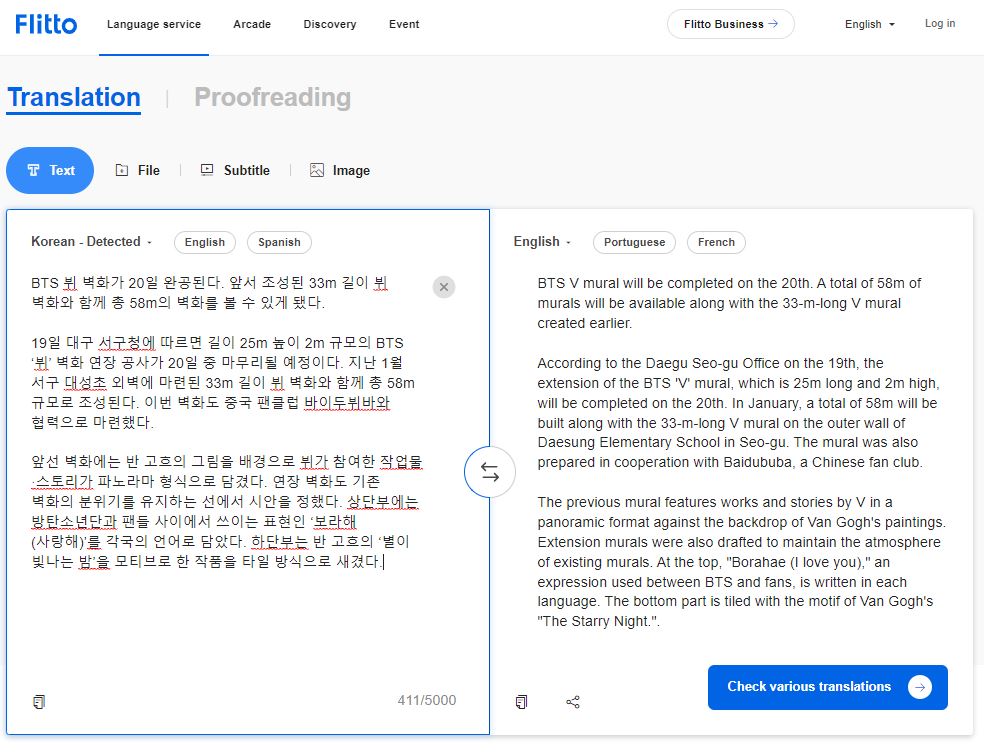This screenshot has height=753, width=984.
Task: Open the Discovery menu
Action: point(329,24)
